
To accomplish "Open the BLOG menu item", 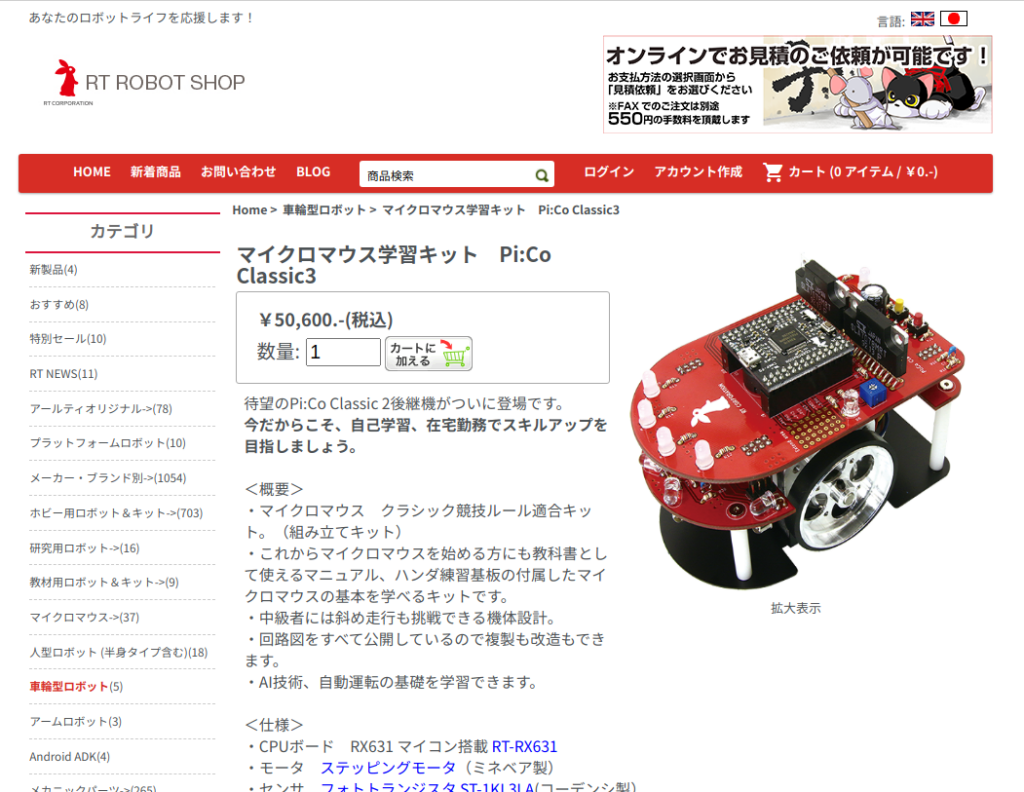I will click(313, 172).
